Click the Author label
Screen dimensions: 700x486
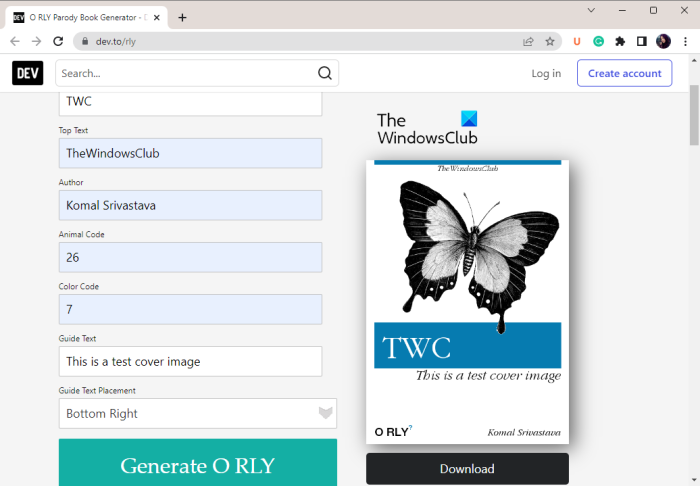(x=71, y=182)
